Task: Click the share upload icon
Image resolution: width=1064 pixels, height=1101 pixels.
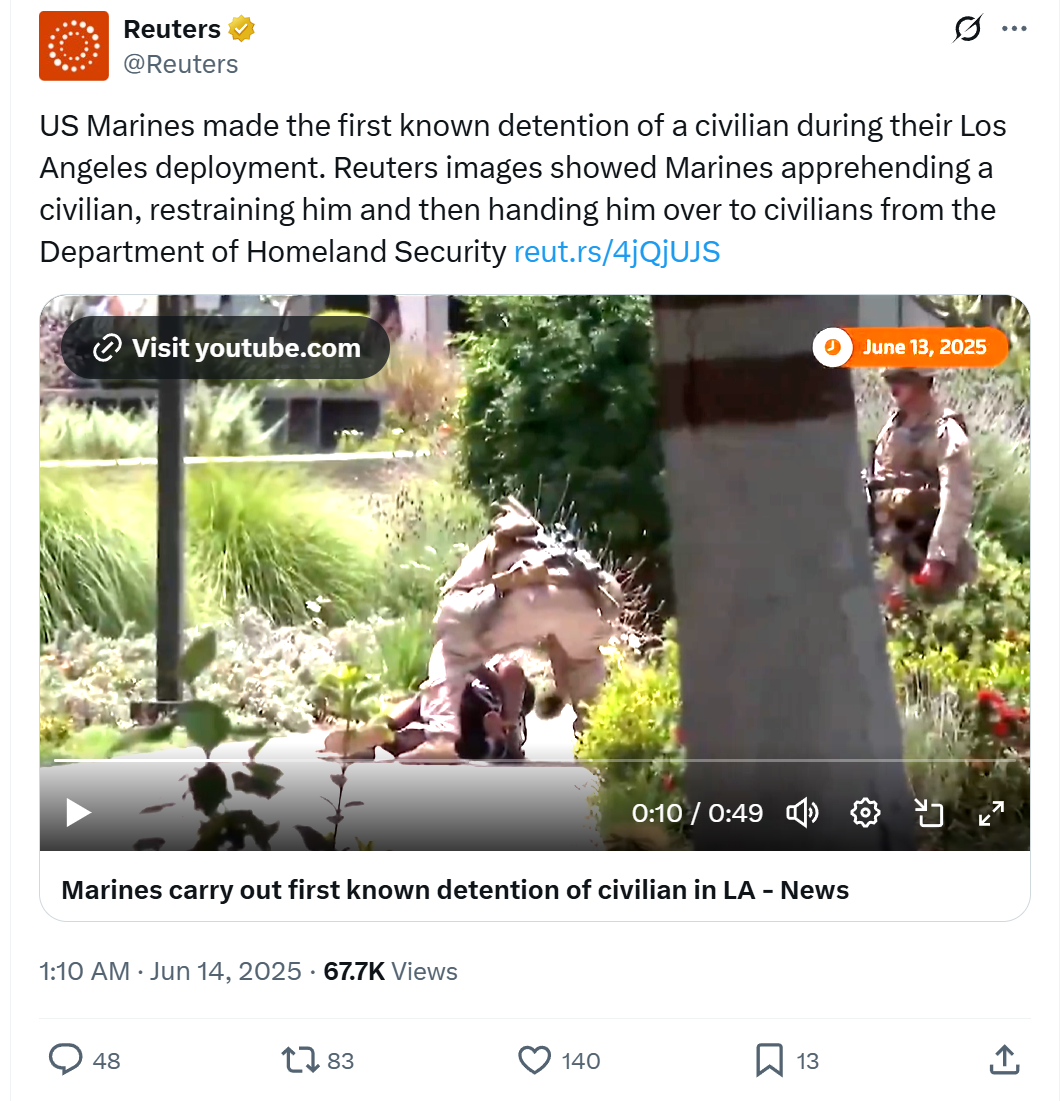Action: pyautogui.click(x=1004, y=1060)
